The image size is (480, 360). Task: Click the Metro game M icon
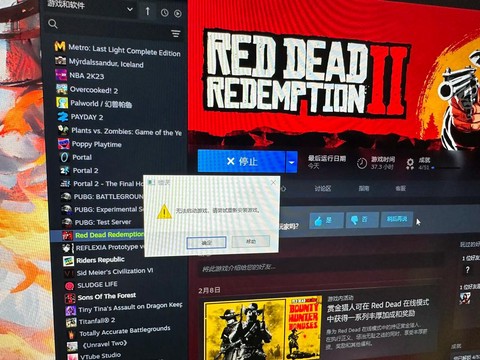pyautogui.click(x=60, y=46)
